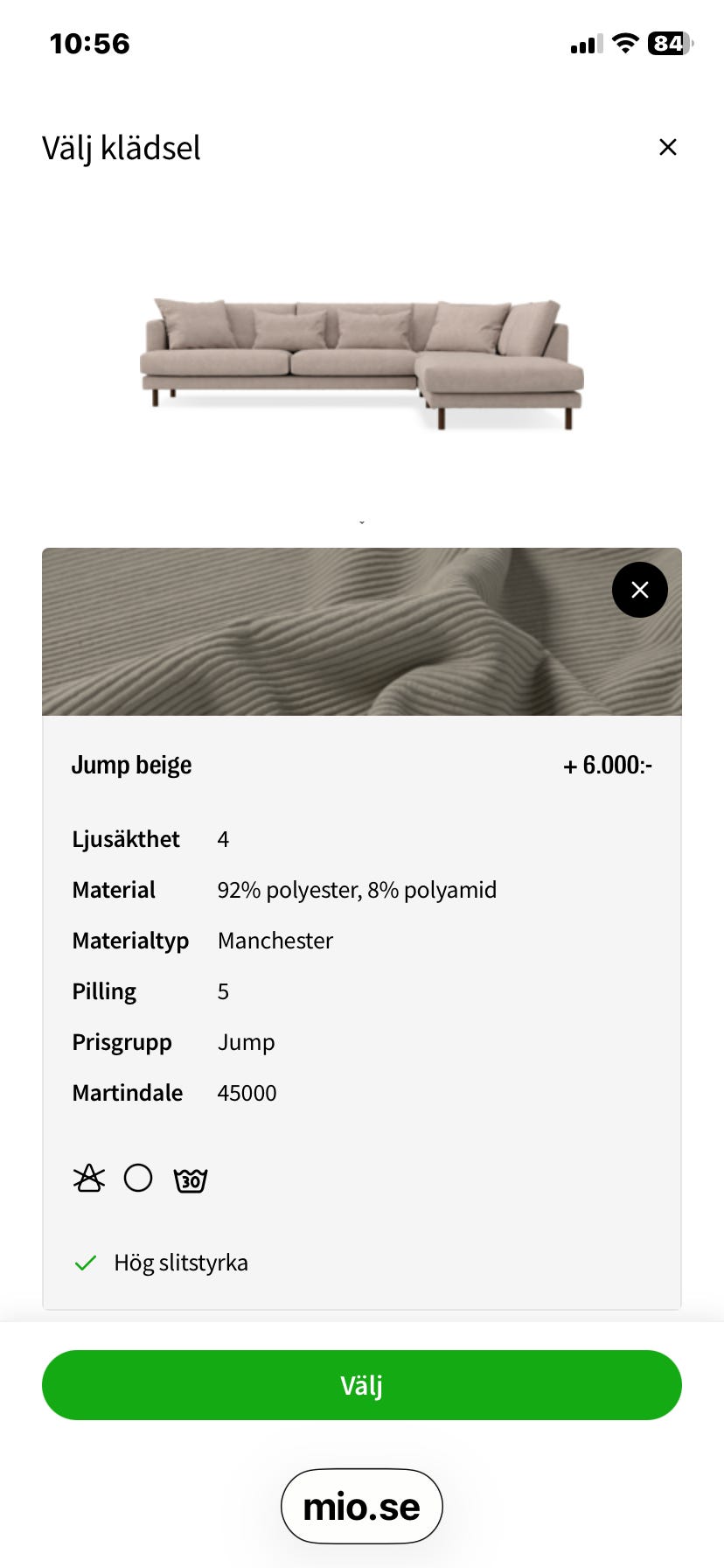Screen dimensions: 724x1568
Task: Tap the Jump beige fabric name
Action: 131,765
